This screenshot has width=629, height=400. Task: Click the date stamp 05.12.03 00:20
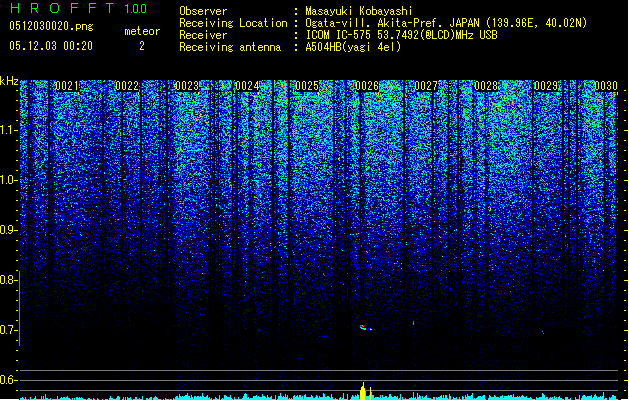[x=51, y=46]
